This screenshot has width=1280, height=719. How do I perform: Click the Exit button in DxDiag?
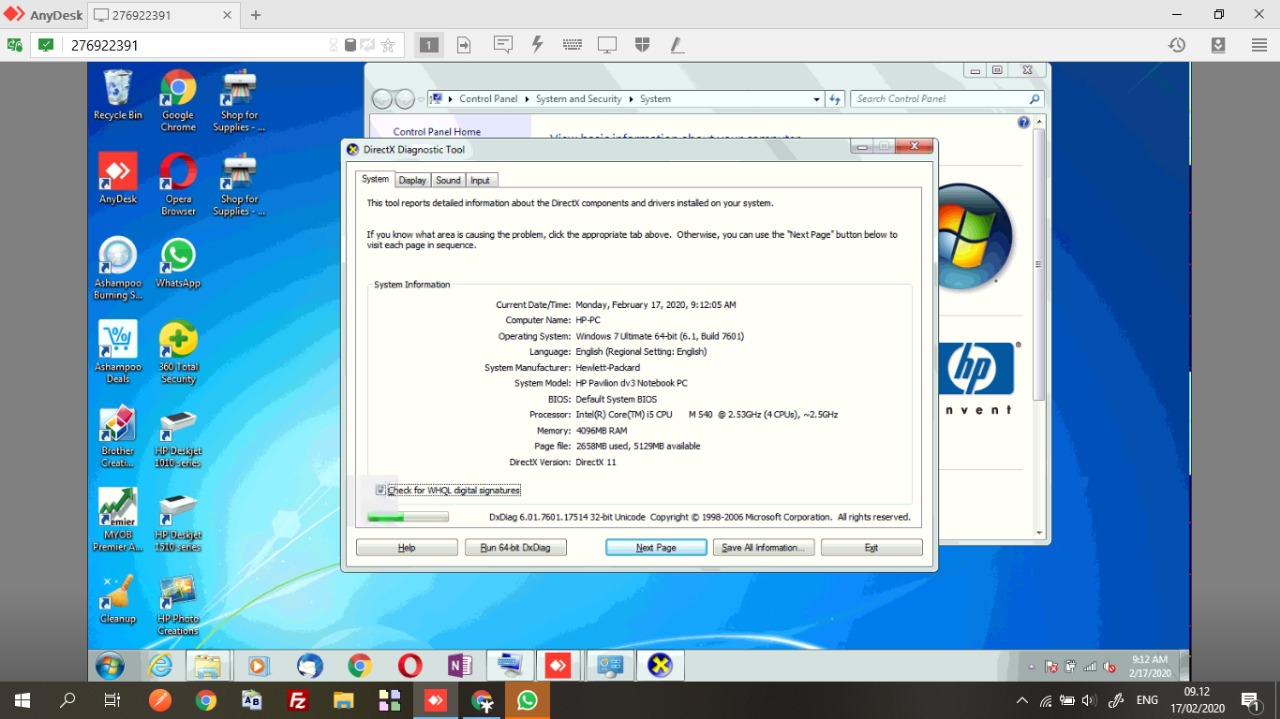[x=871, y=548]
